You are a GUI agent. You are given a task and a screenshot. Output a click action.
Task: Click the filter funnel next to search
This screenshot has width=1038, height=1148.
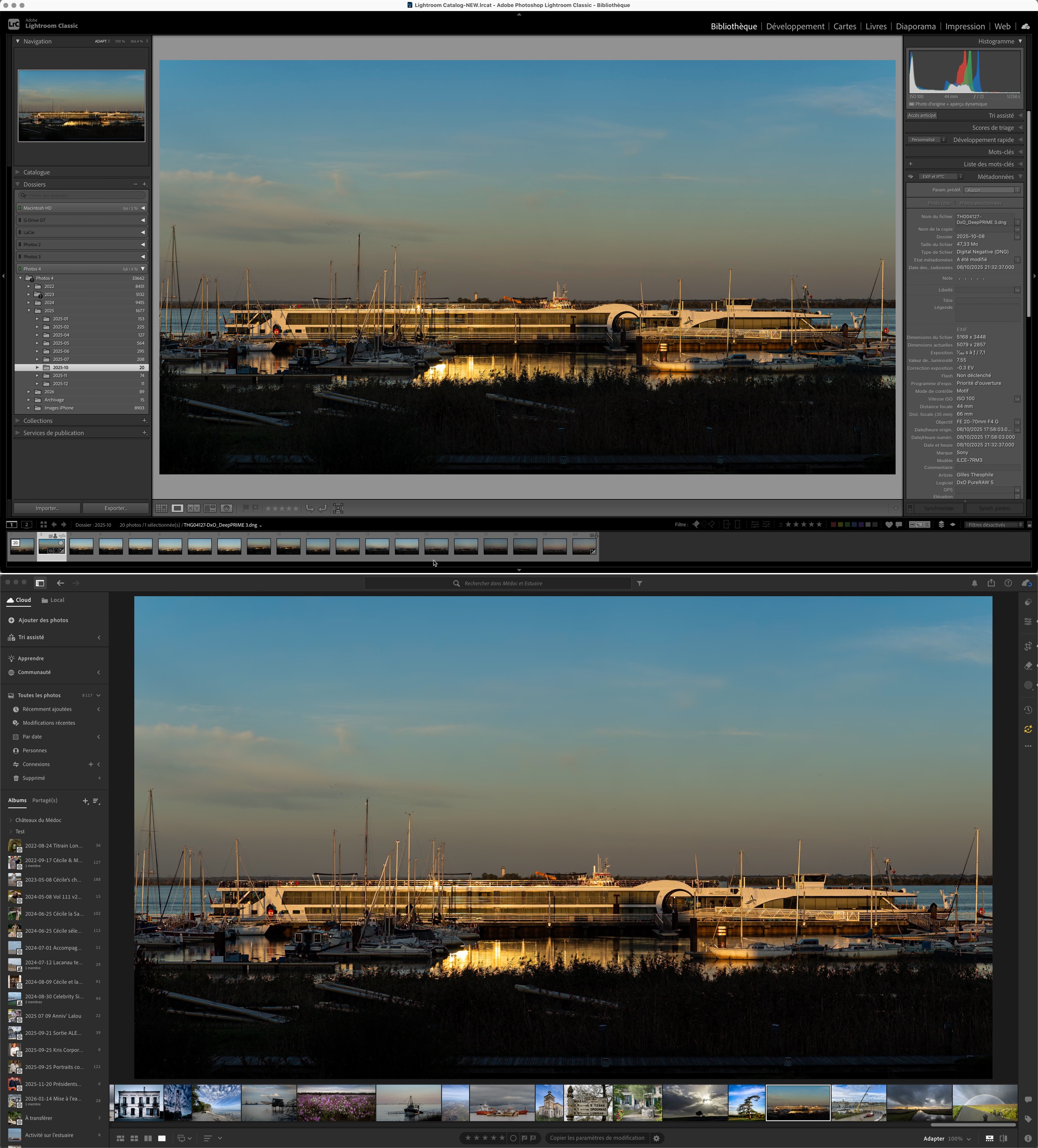tap(639, 583)
